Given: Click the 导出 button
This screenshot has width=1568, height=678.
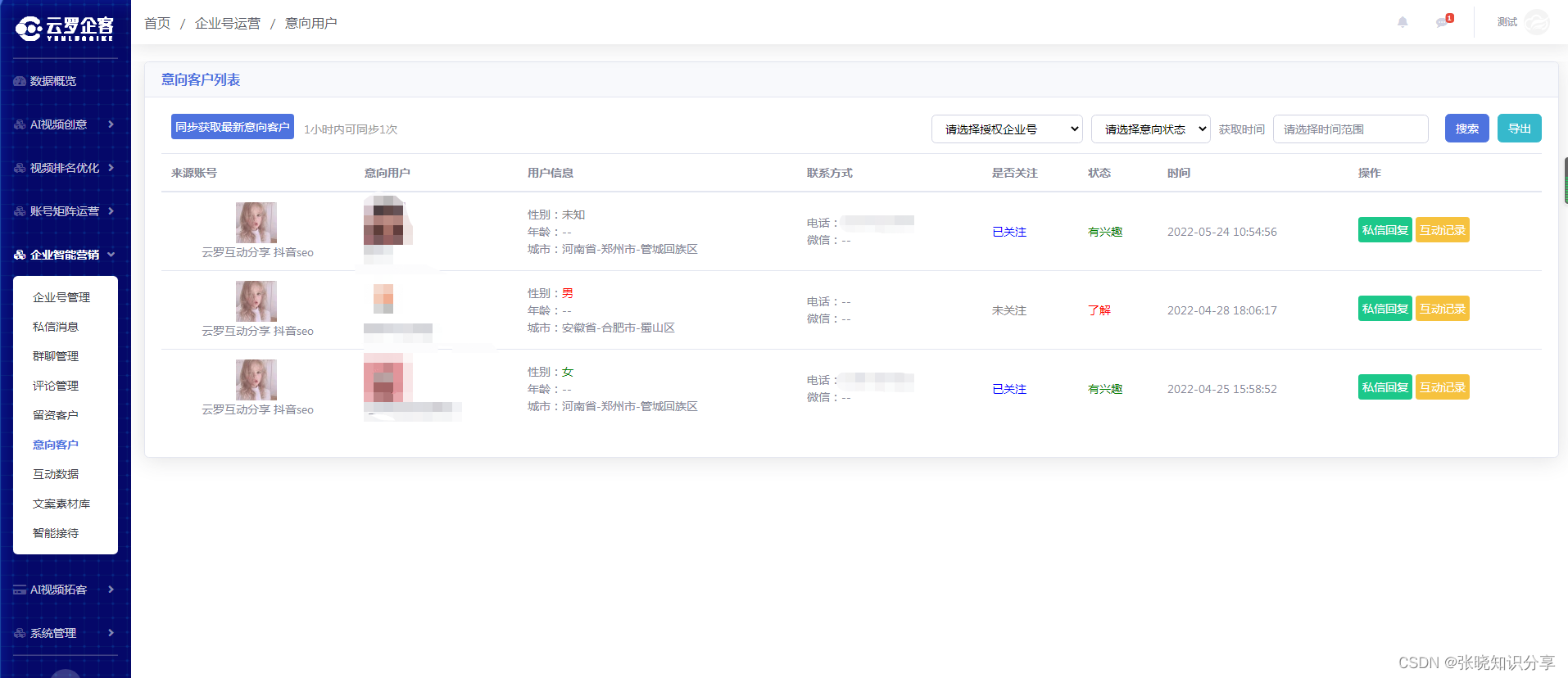Looking at the screenshot, I should click(1520, 129).
